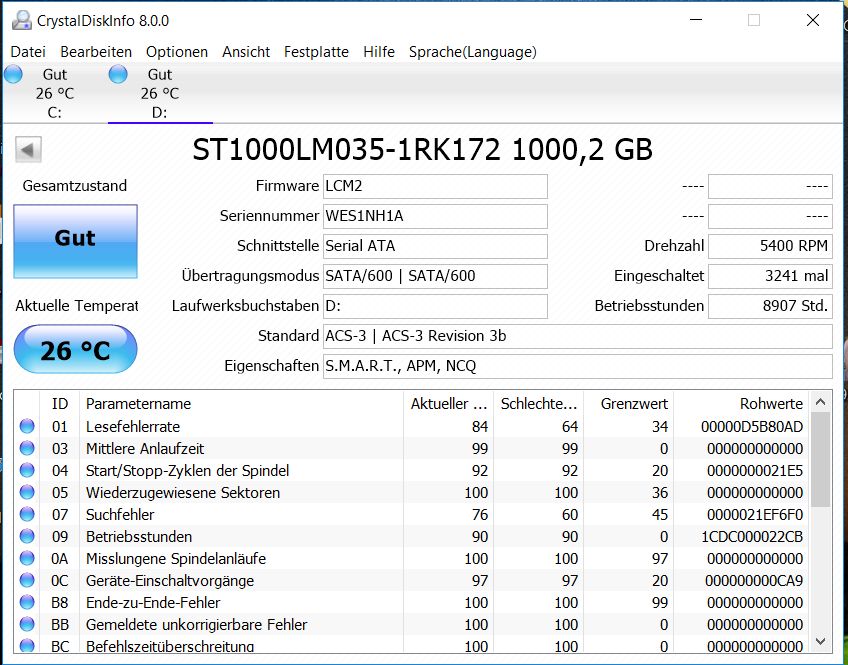Click the 26 °C temperature indicator
This screenshot has width=848, height=665.
74,349
